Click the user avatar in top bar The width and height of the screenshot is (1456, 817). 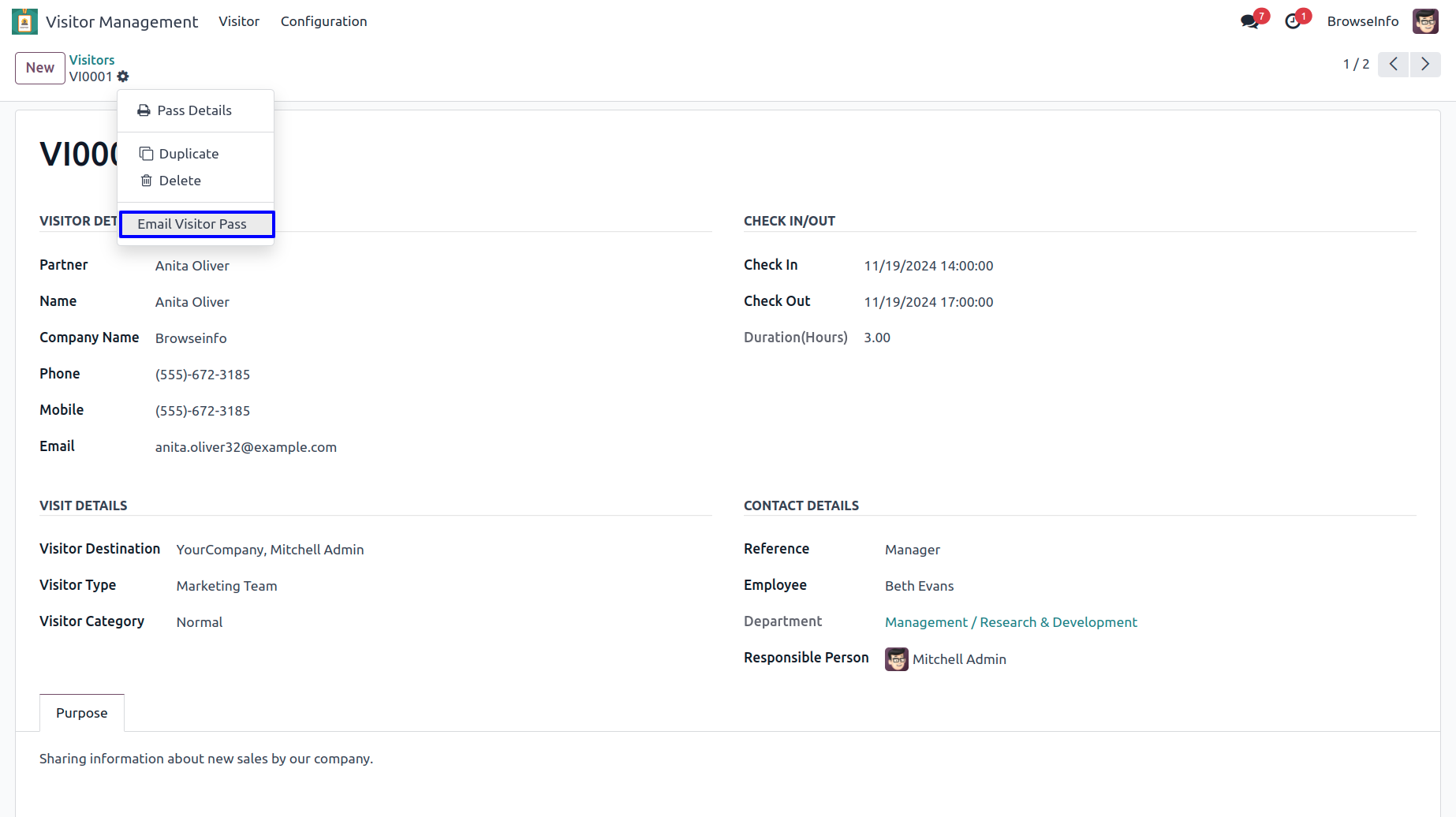[1425, 21]
